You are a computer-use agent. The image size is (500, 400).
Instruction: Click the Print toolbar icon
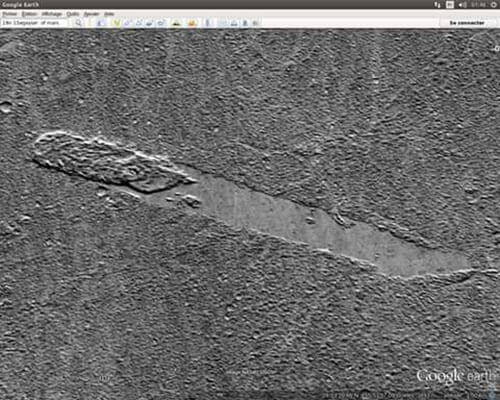(x=245, y=23)
